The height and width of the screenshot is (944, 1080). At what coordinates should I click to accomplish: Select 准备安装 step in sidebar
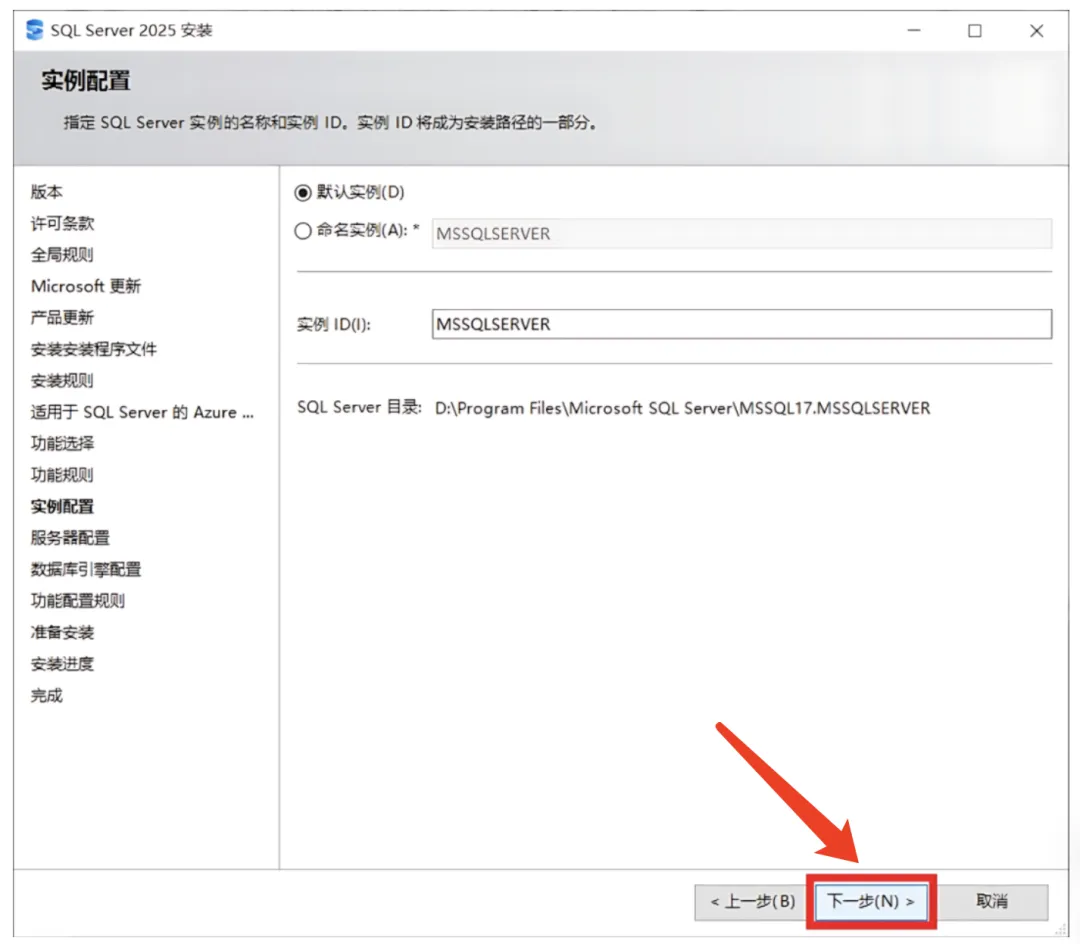(63, 632)
